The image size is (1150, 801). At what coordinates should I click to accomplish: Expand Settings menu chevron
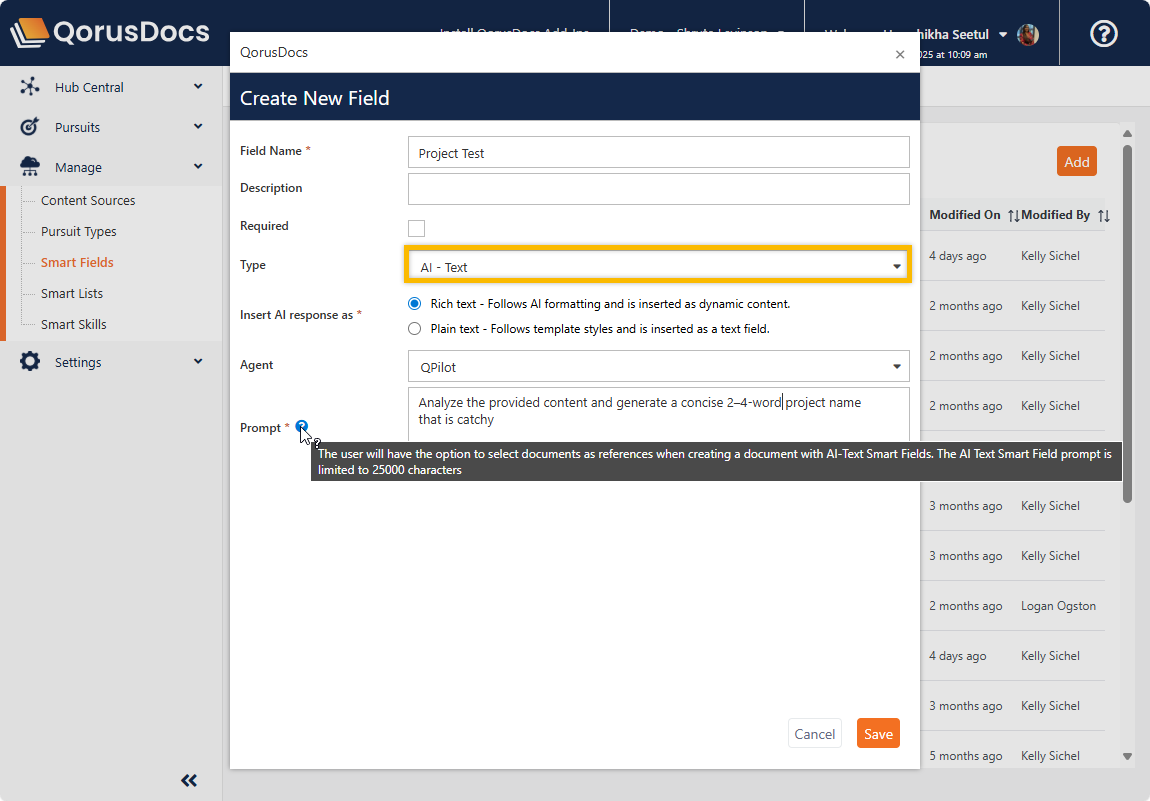pos(198,361)
